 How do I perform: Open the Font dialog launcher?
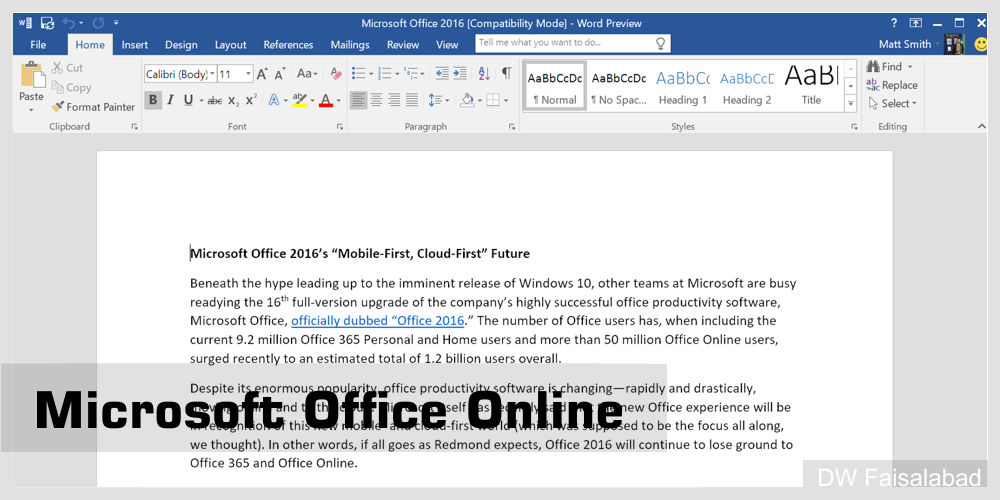pyautogui.click(x=339, y=127)
